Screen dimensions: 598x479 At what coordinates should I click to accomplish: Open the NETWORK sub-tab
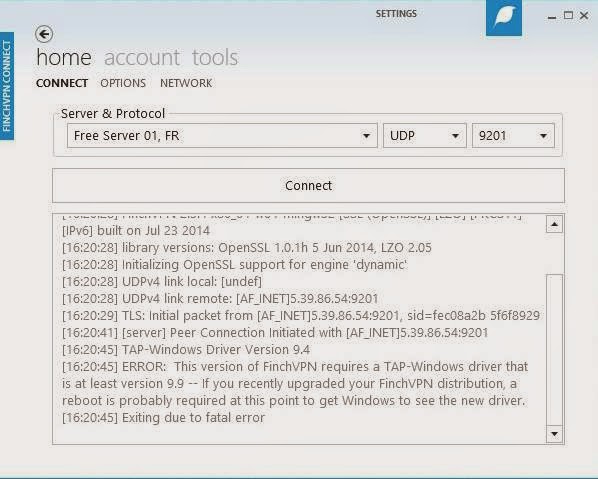click(186, 83)
